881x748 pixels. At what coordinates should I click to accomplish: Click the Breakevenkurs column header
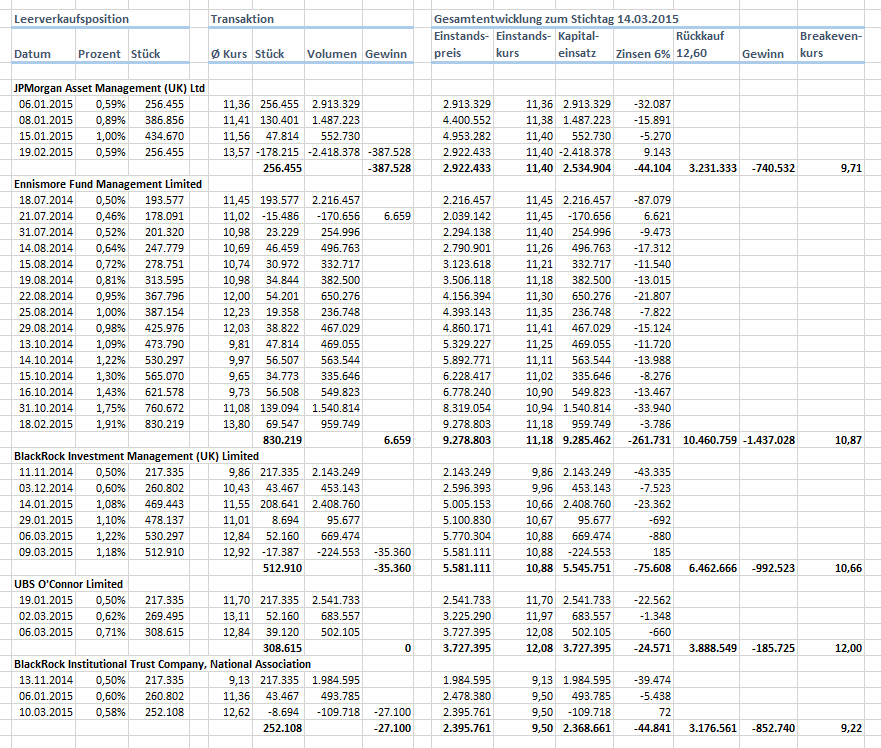pos(830,44)
